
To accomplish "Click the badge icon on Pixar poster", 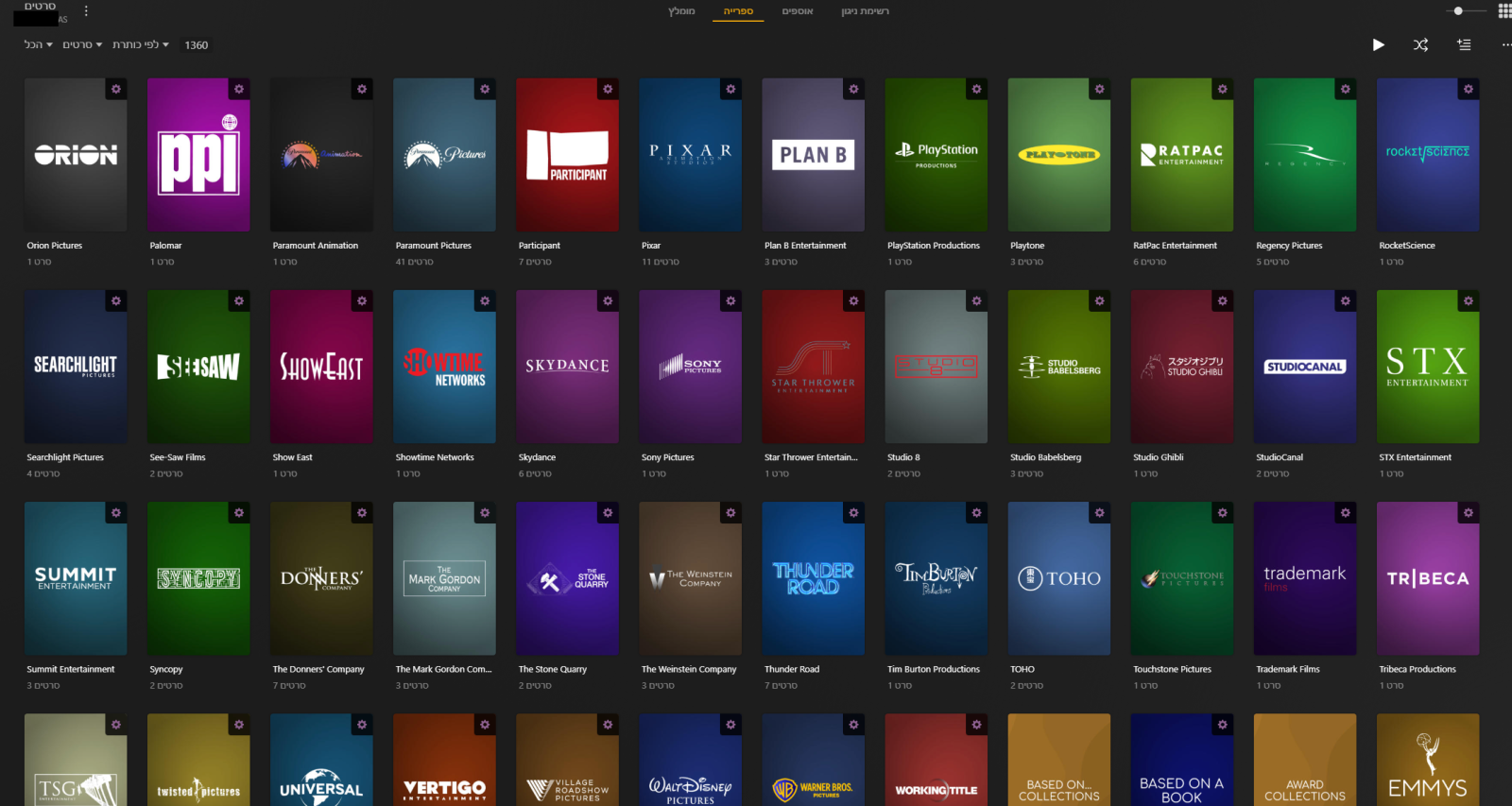I will pos(730,89).
